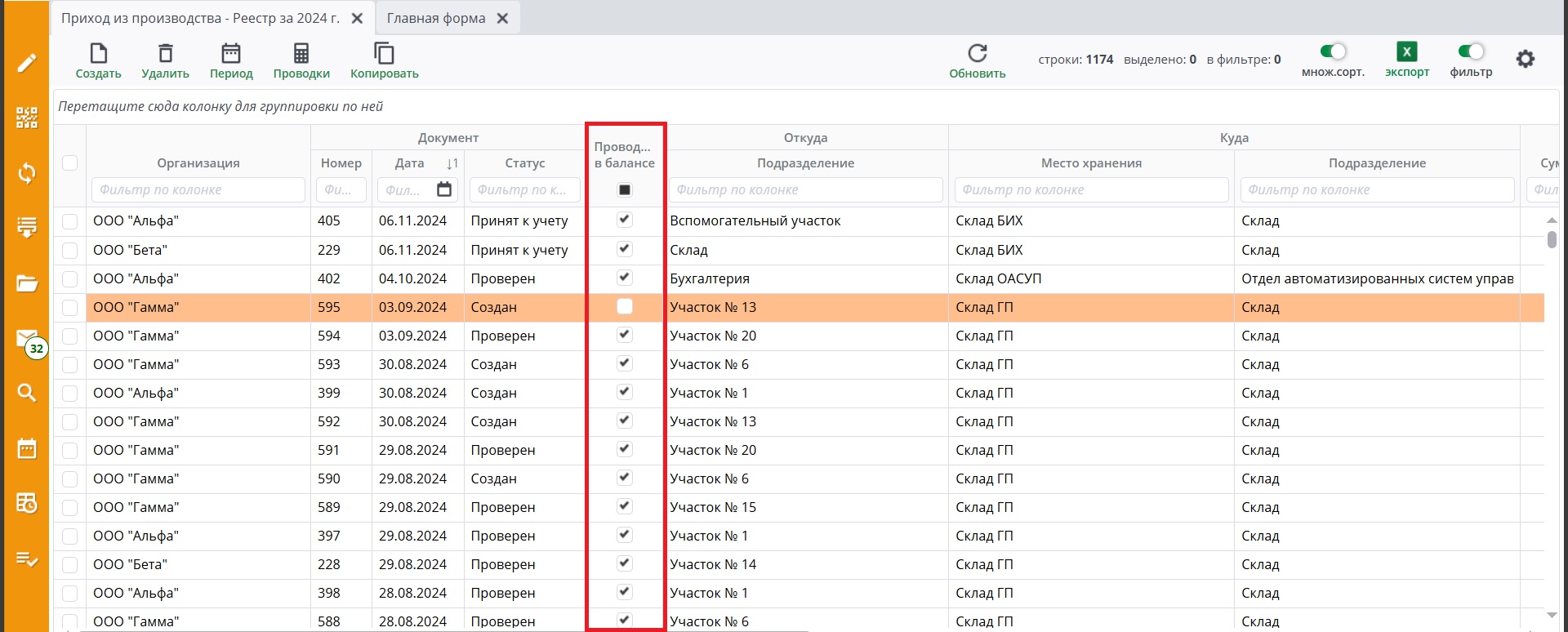The height and width of the screenshot is (632, 1568).
Task: Toggle the фильтр switch
Action: [x=1471, y=52]
